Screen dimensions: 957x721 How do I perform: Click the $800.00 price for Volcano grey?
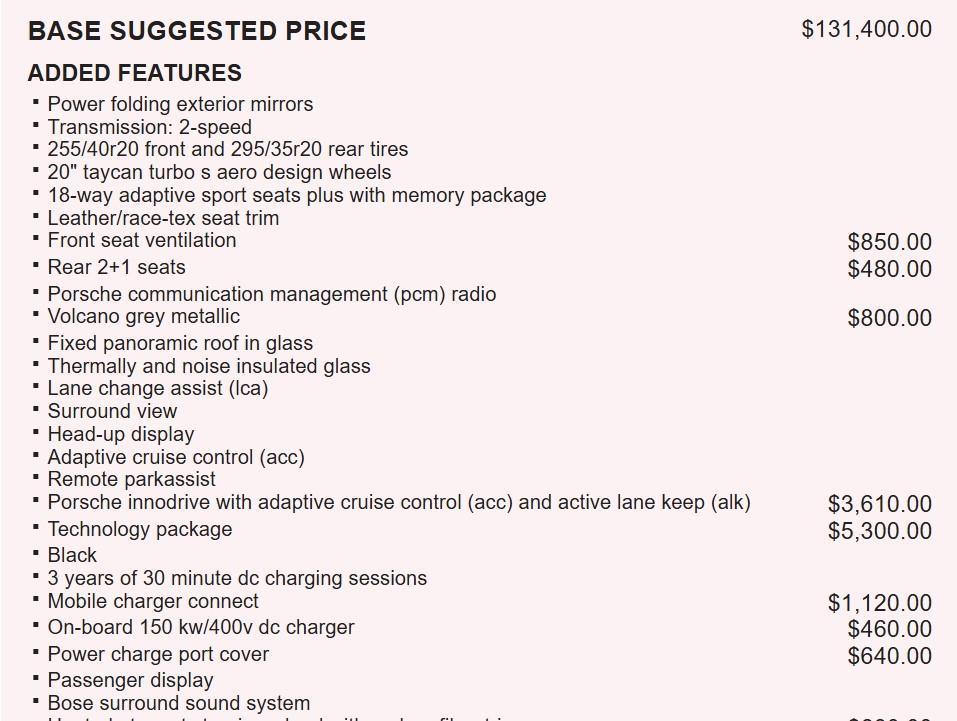[889, 318]
